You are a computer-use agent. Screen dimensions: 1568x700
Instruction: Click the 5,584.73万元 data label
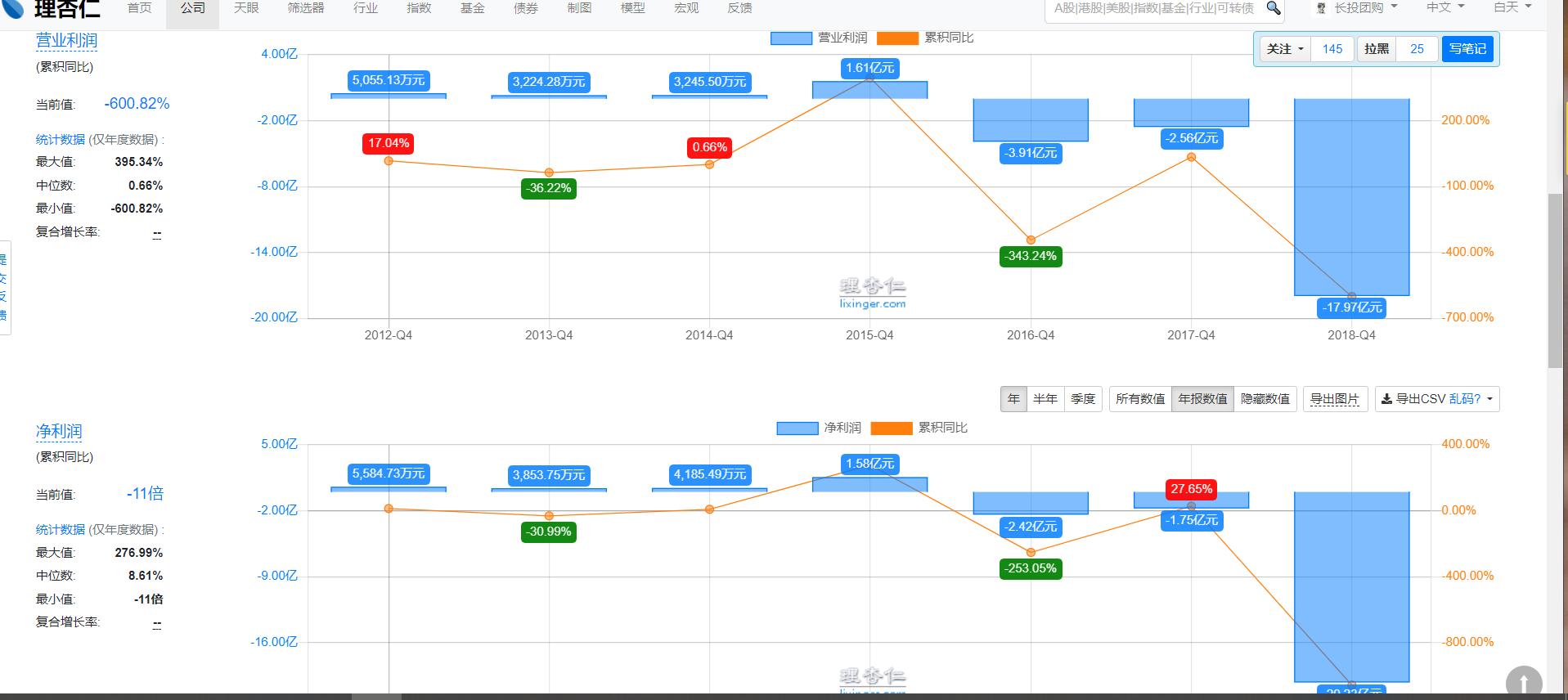[389, 473]
